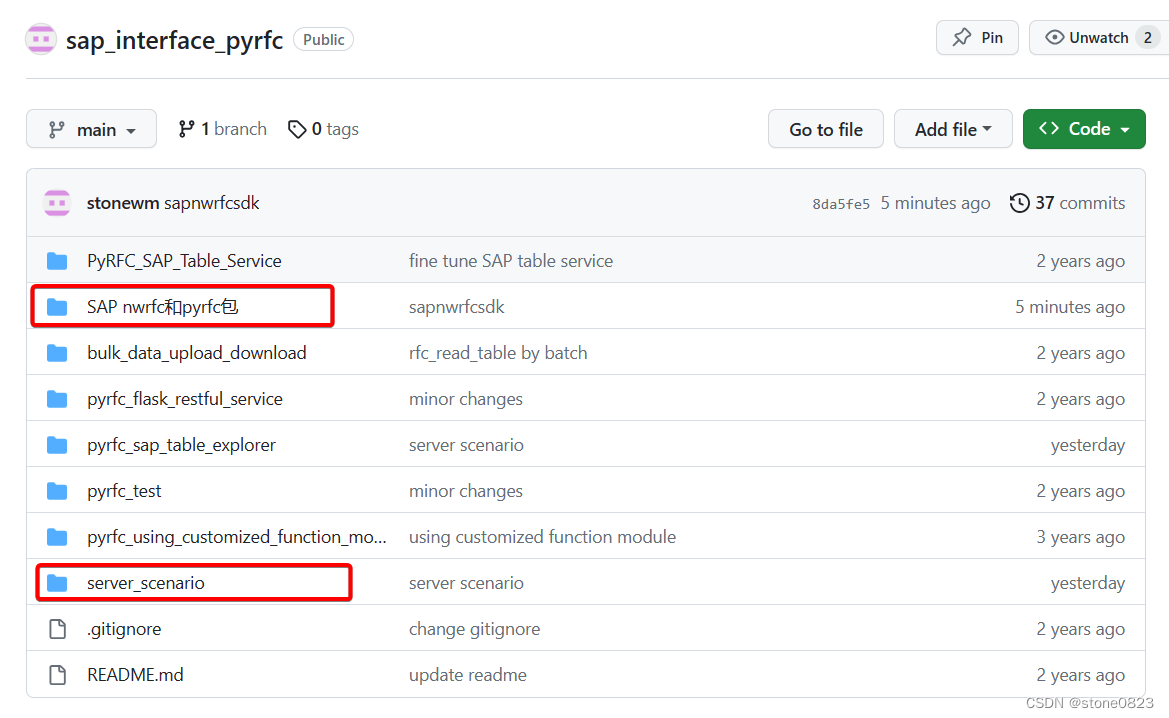Open 'server scenario' commit for pyrfc_sap_table_explorer
Image resolution: width=1169 pixels, height=718 pixels.
(x=466, y=445)
